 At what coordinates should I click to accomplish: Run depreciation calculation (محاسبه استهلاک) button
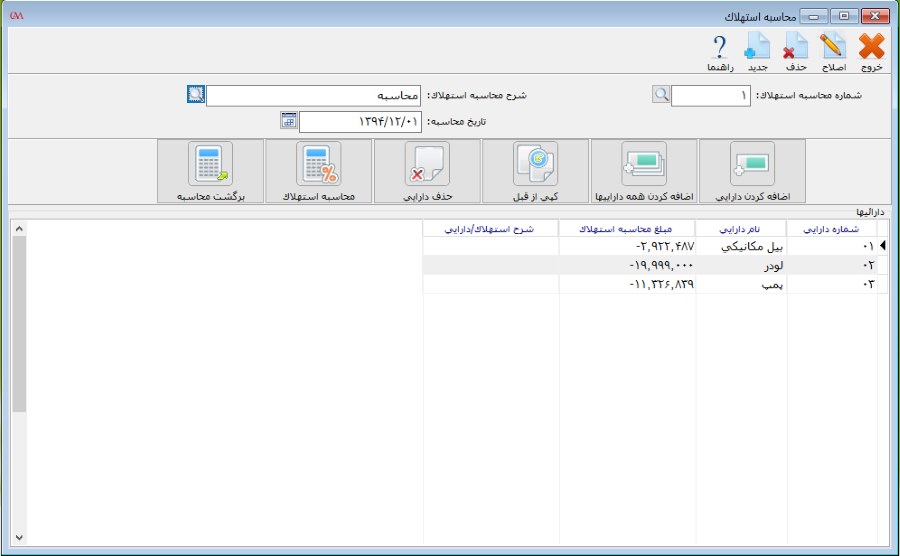tap(318, 171)
